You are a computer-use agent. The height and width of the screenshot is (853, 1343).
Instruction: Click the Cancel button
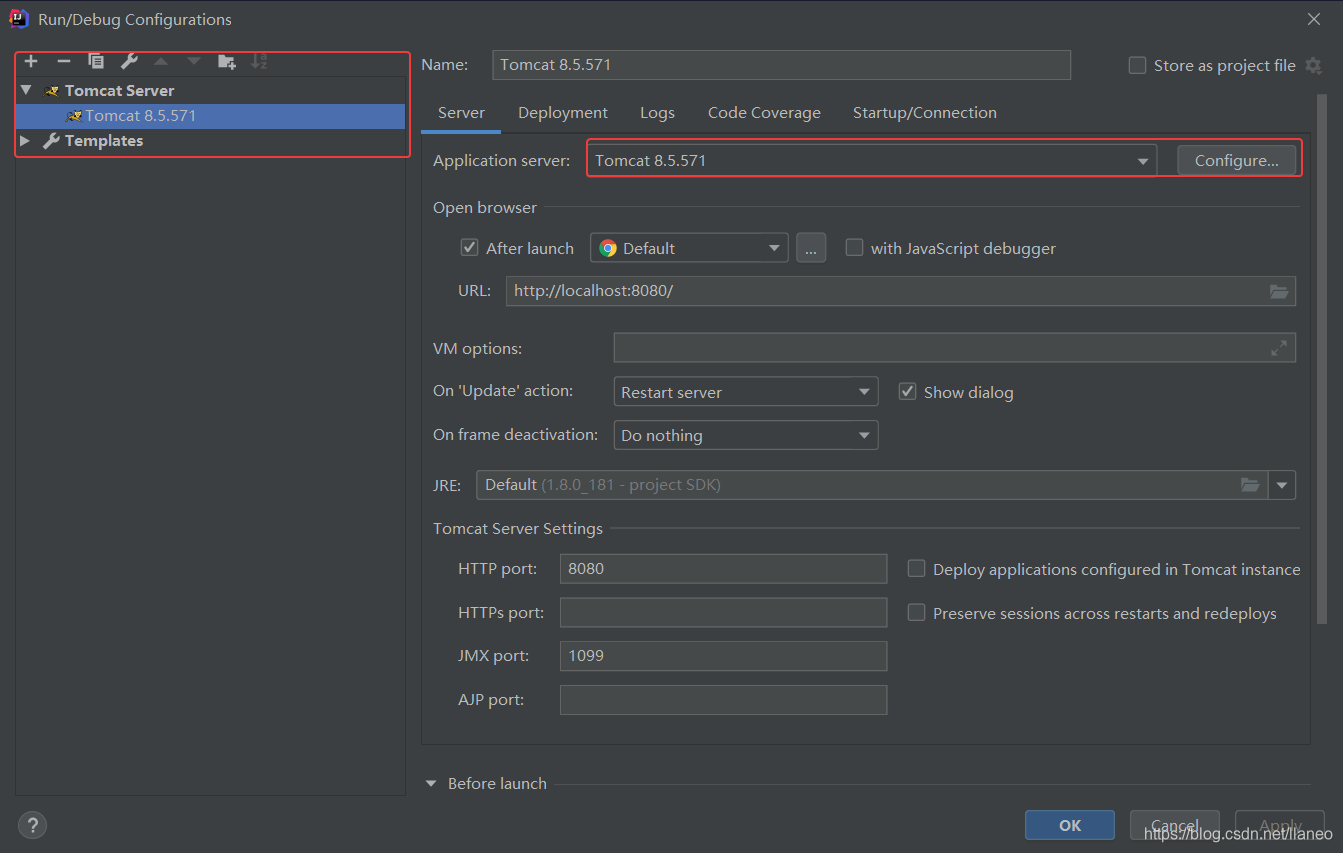pos(1175,825)
